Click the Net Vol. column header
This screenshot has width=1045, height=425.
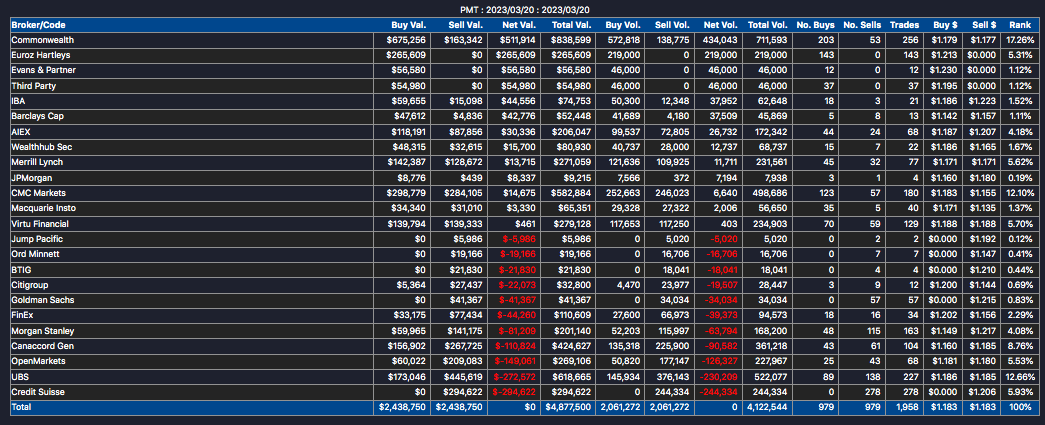coord(721,25)
